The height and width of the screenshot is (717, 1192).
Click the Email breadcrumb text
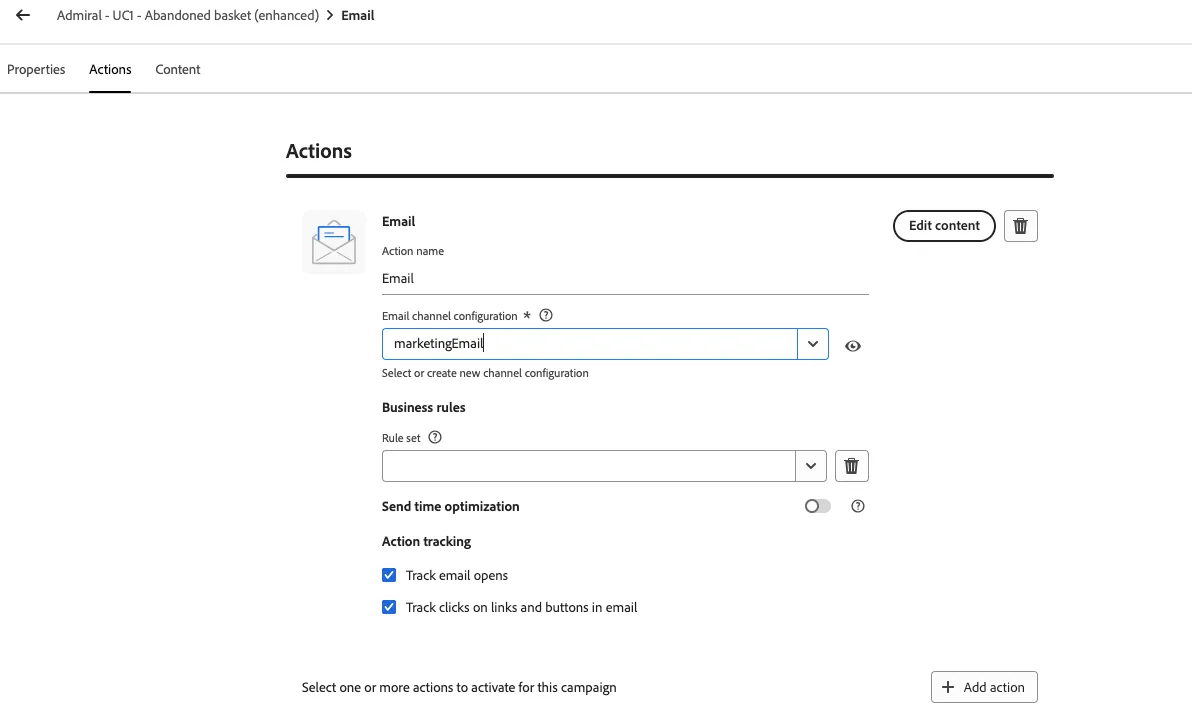357,15
